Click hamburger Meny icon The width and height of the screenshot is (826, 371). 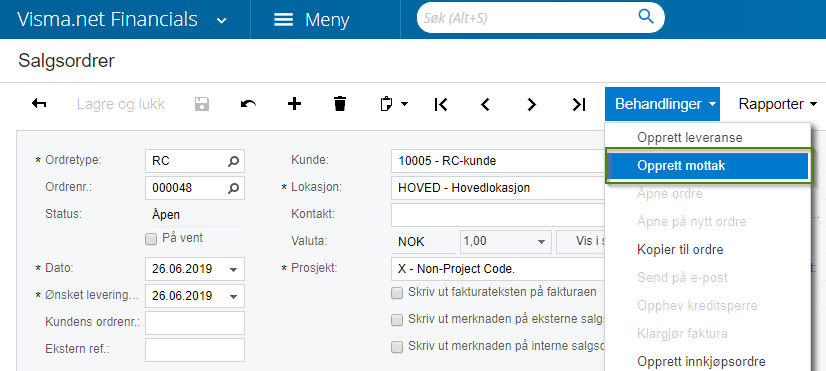(x=283, y=20)
